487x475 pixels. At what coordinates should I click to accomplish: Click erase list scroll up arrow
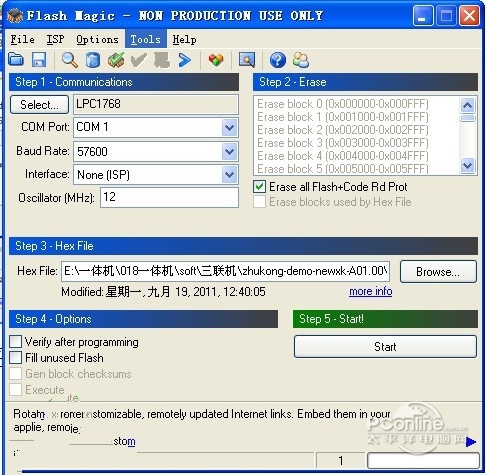[x=468, y=106]
